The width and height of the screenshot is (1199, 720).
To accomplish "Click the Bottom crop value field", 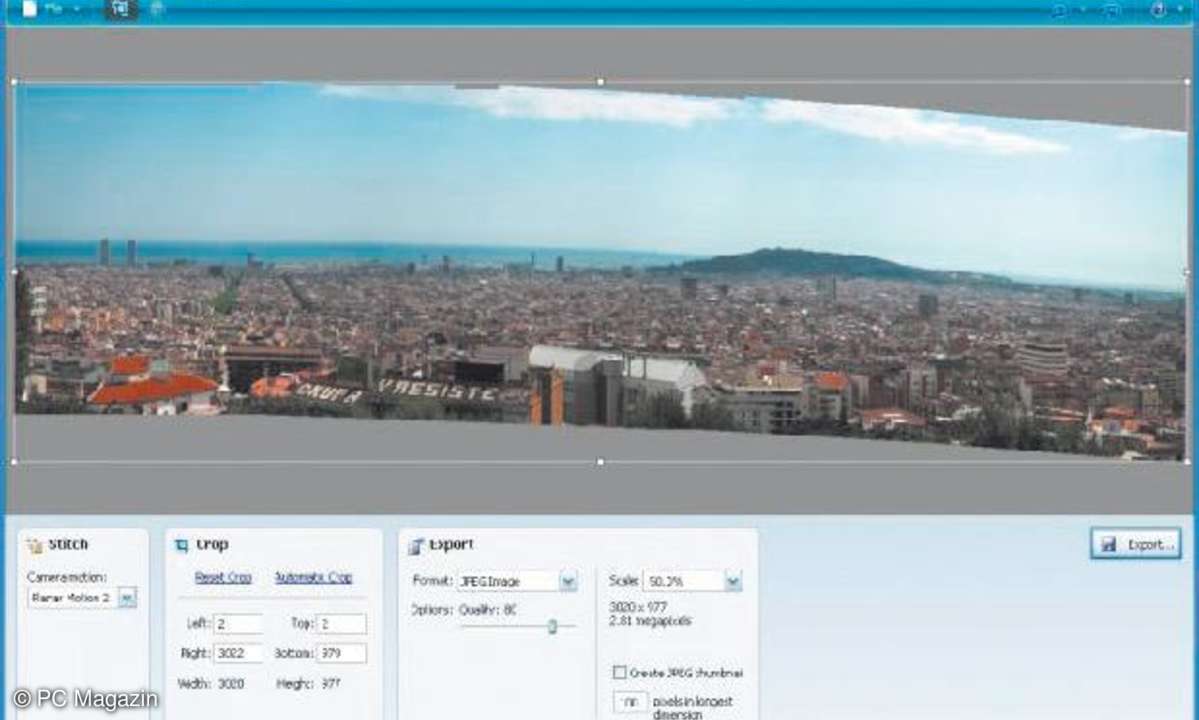I will click(341, 654).
